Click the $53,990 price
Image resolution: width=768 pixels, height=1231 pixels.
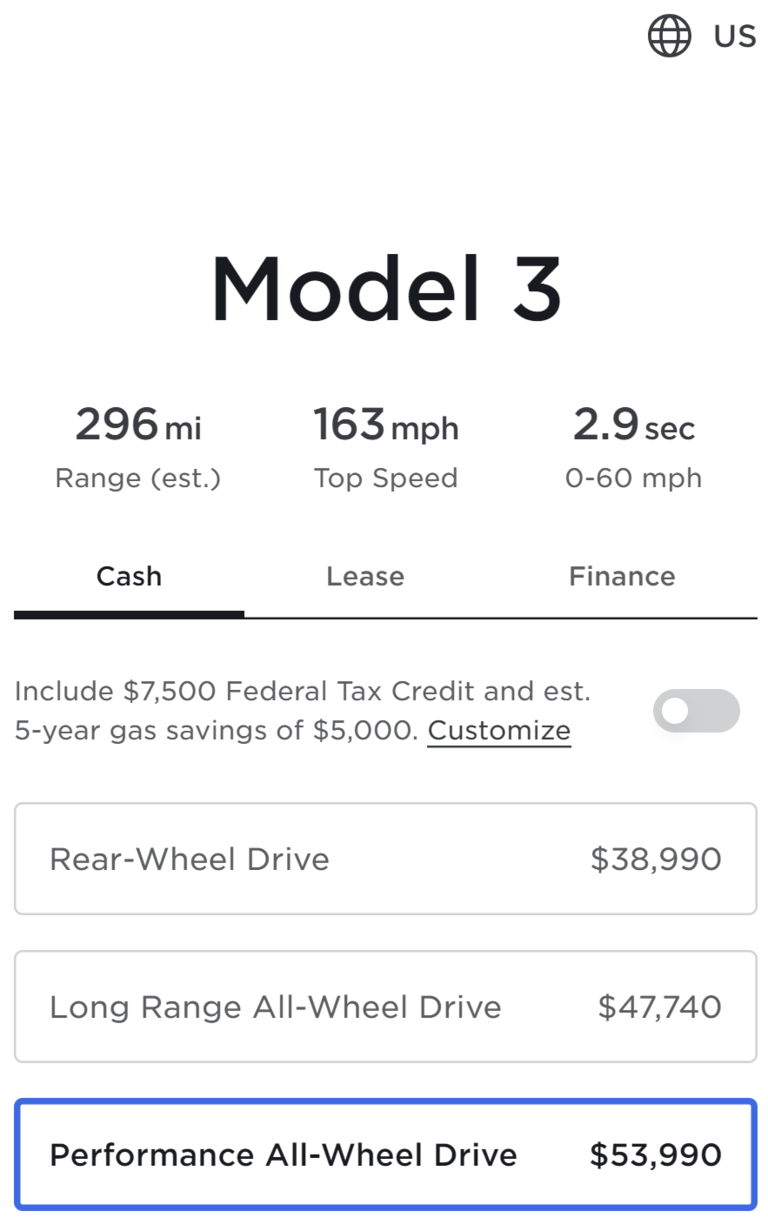655,1155
